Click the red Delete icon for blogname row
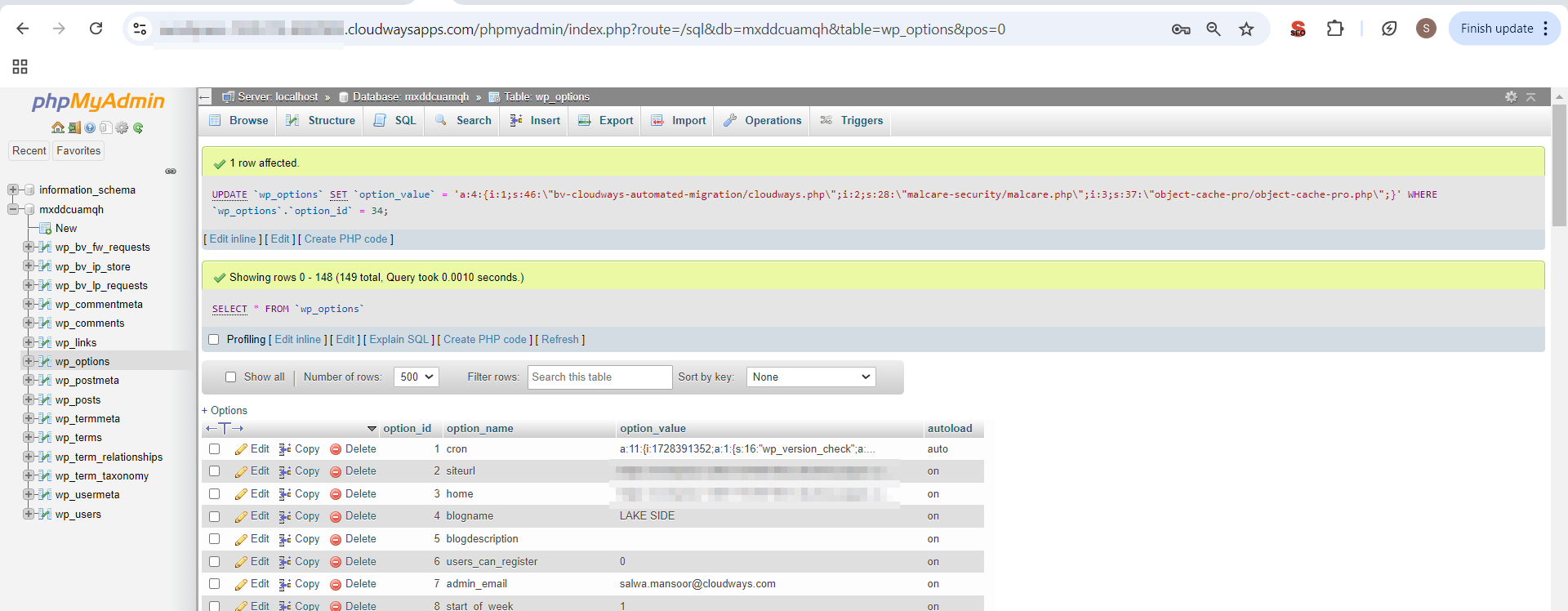Screen dimensions: 1568x611 (336, 517)
